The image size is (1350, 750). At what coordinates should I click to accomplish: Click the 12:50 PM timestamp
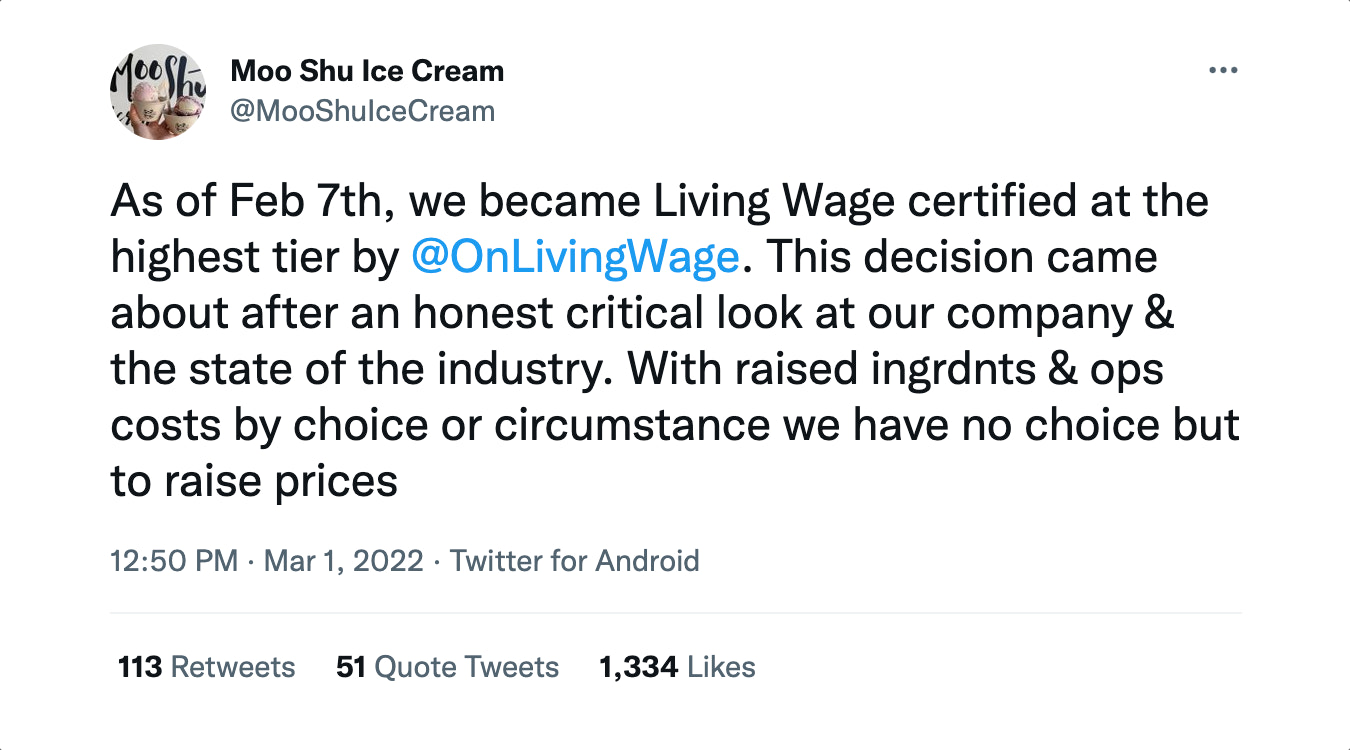click(x=174, y=561)
